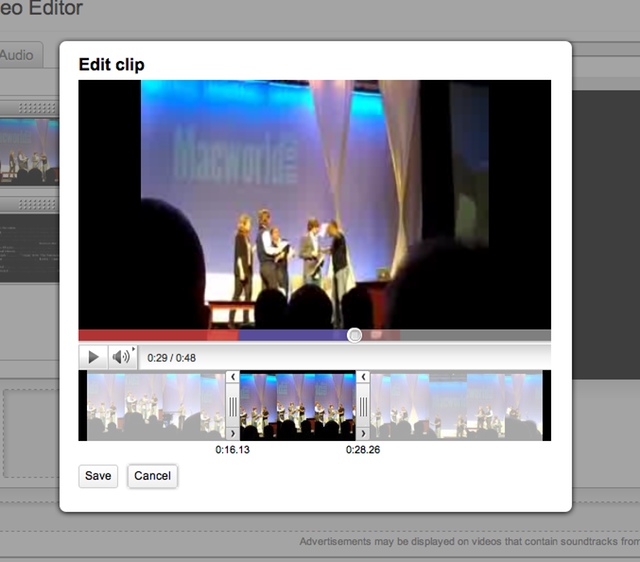Nudge start trim handle right arrow
Image resolution: width=640 pixels, height=562 pixels.
(x=233, y=433)
